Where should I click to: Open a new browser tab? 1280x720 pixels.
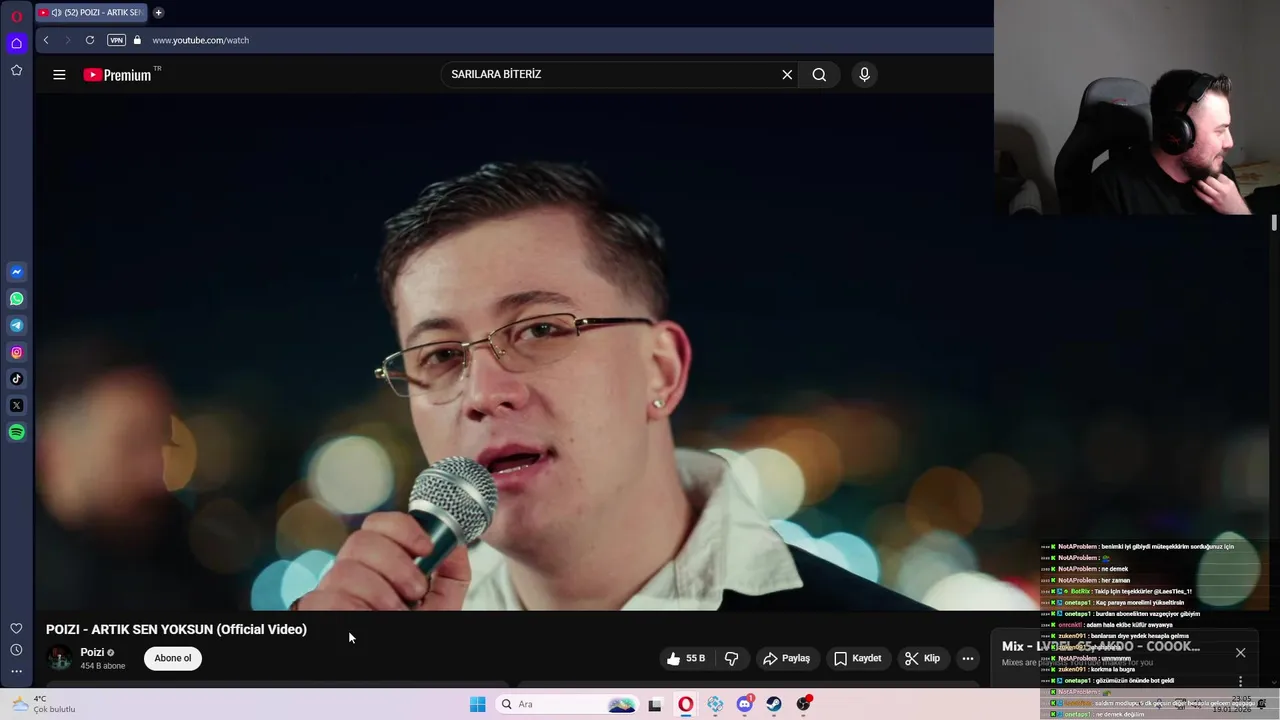click(x=158, y=13)
